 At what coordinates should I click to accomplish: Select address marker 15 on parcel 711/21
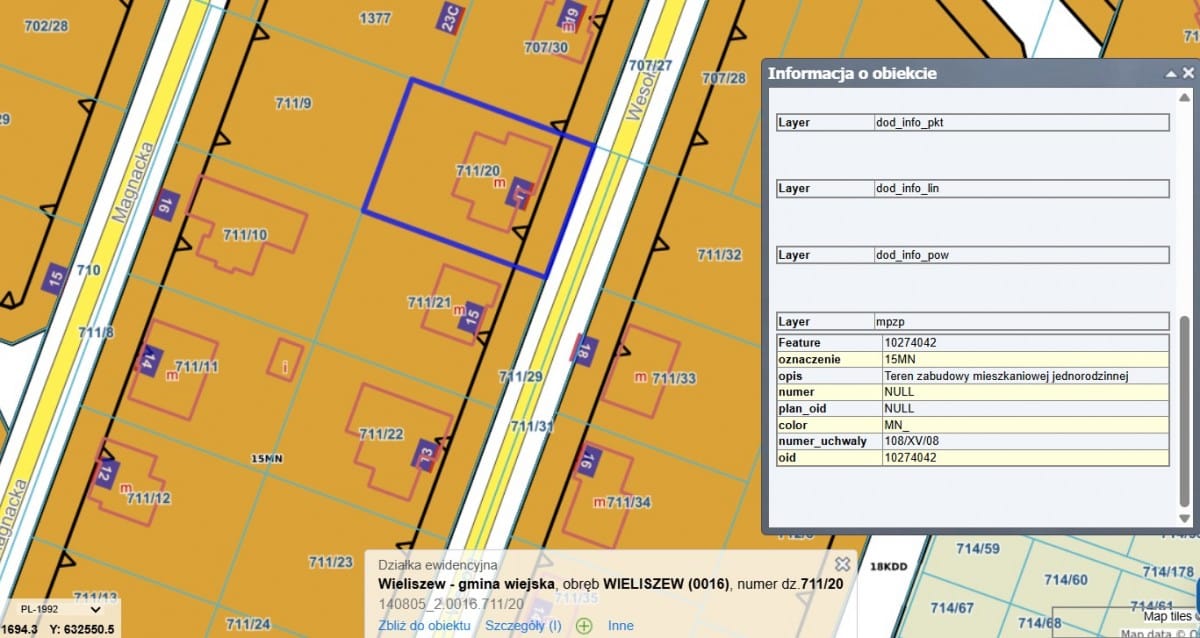(x=474, y=312)
